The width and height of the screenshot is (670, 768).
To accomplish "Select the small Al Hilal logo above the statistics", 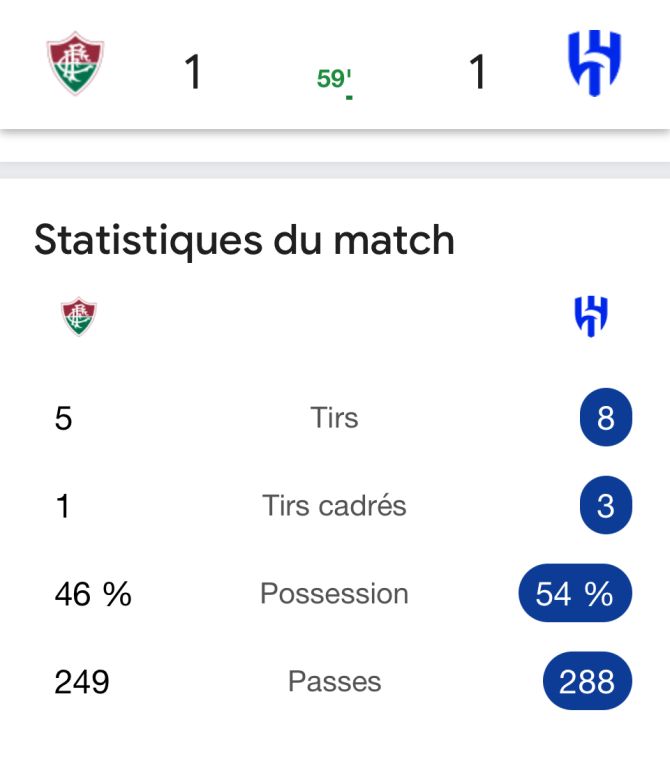I will click(x=590, y=317).
